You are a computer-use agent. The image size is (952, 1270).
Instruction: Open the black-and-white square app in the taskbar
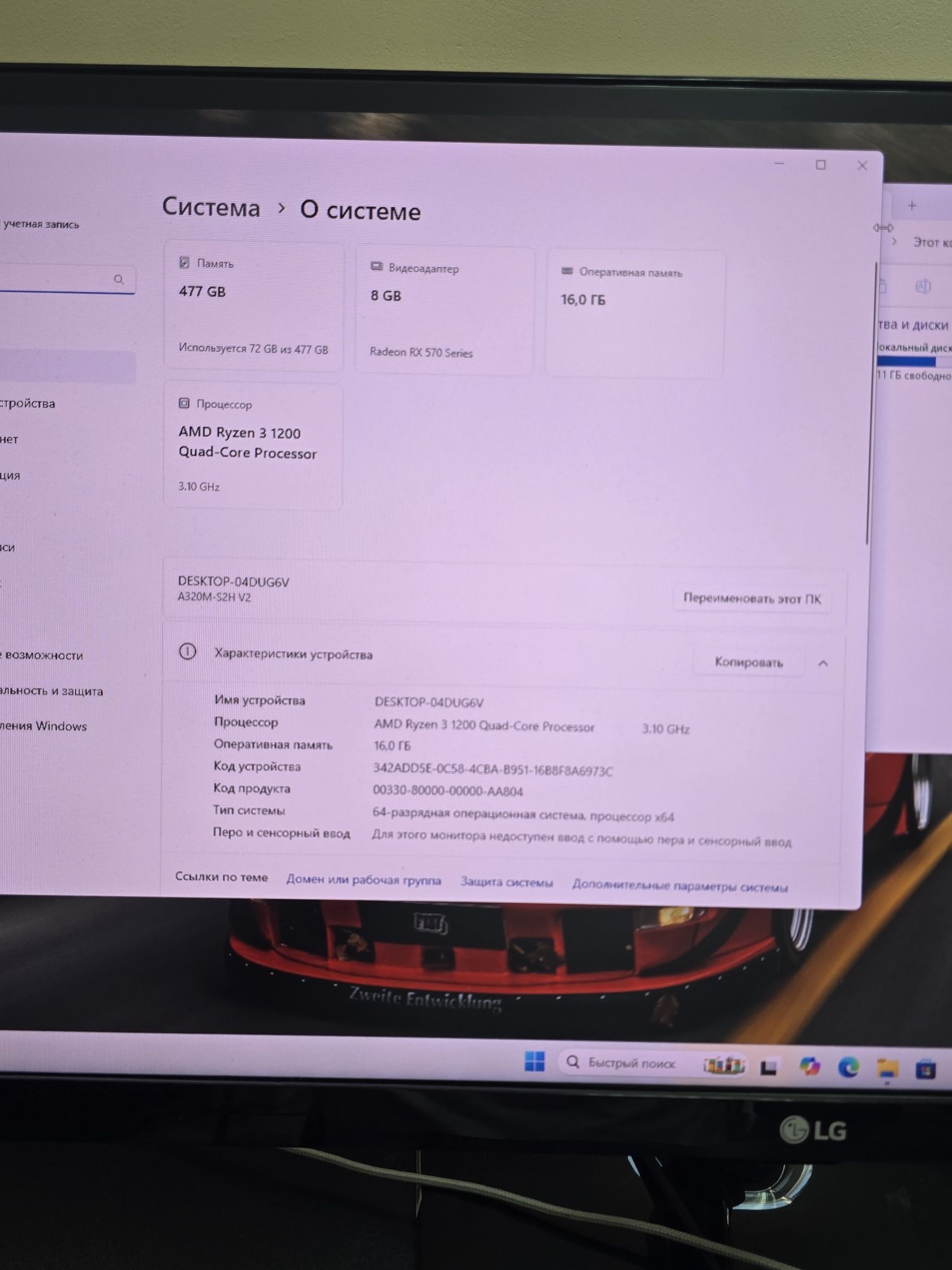(769, 1067)
